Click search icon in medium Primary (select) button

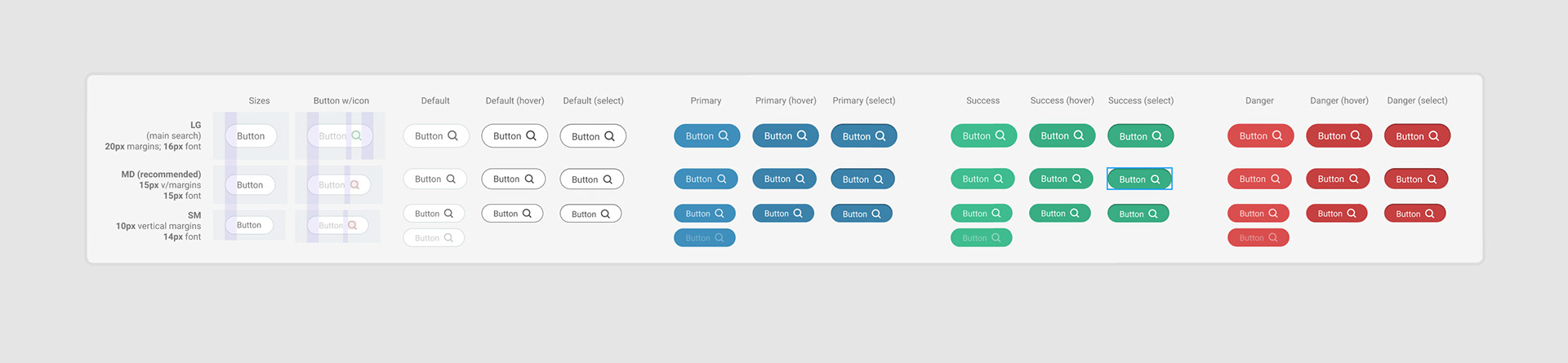878,179
